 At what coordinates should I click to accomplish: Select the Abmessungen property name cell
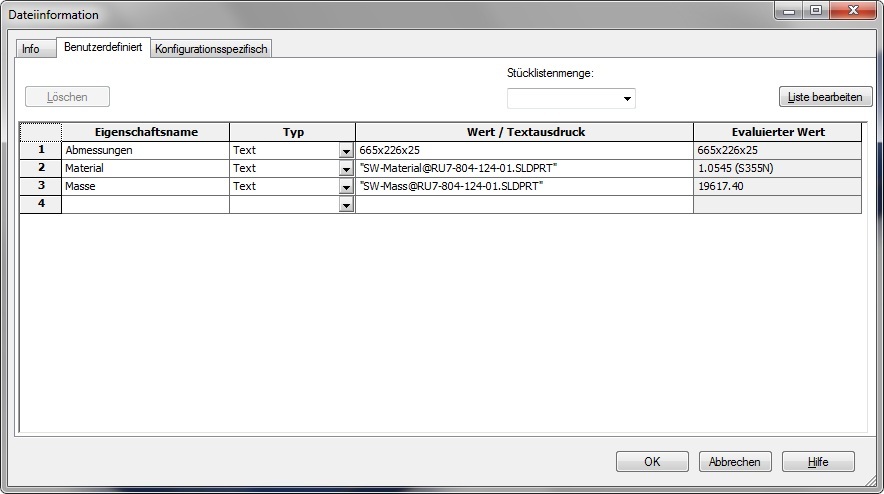click(145, 151)
